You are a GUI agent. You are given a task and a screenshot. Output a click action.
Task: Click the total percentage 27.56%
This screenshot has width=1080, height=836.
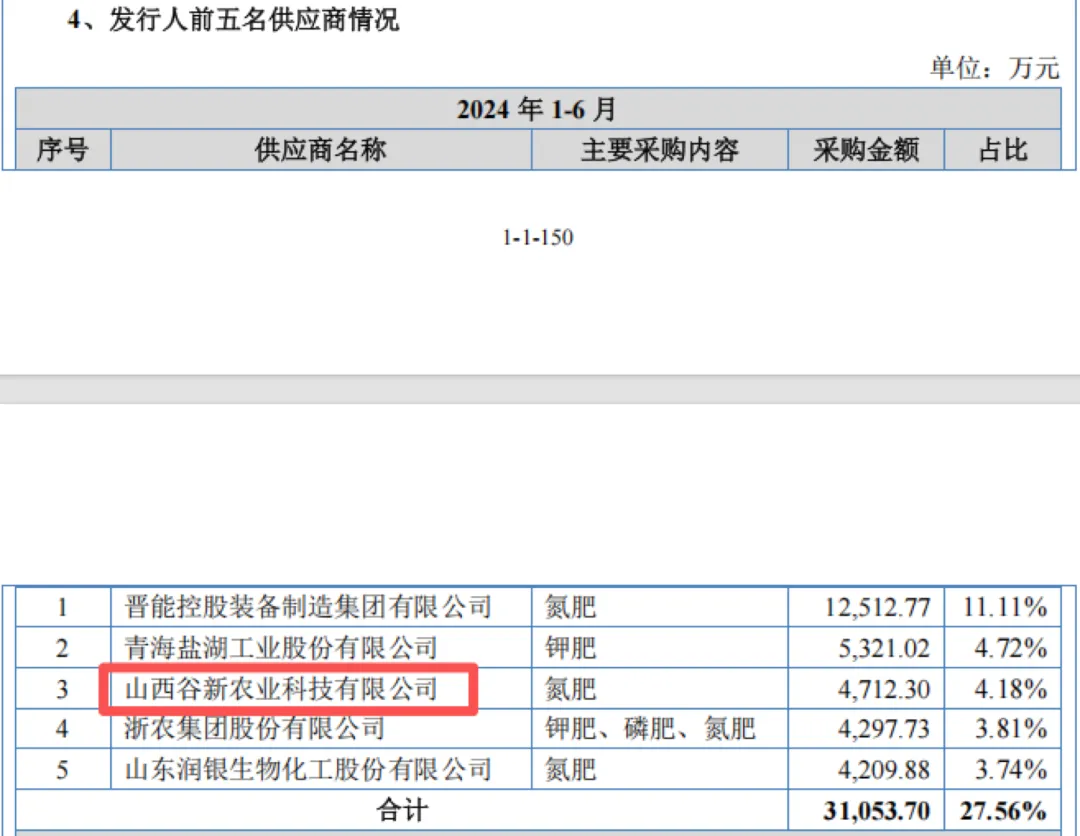[1002, 810]
